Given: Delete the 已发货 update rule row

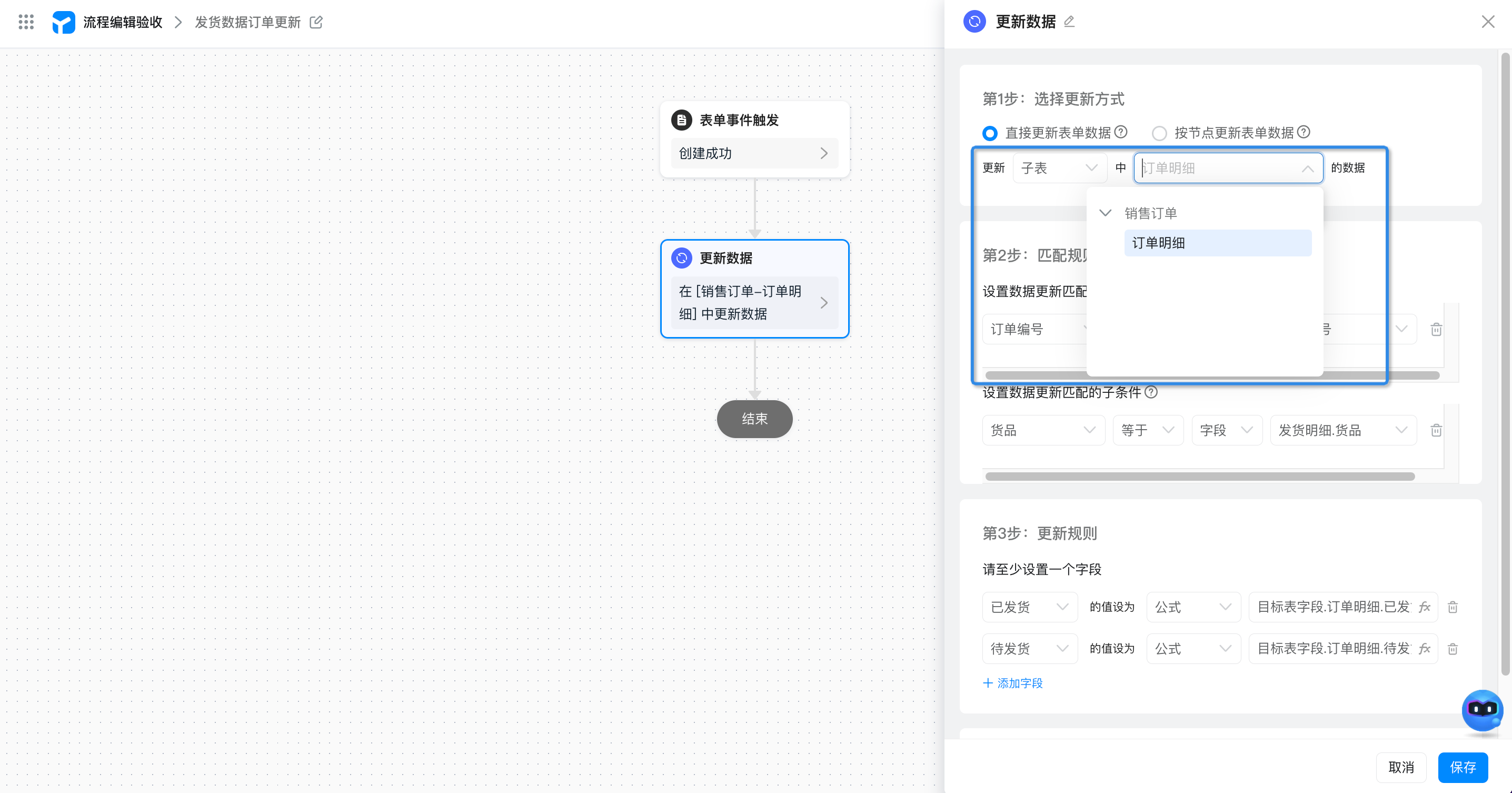Looking at the screenshot, I should tap(1453, 607).
